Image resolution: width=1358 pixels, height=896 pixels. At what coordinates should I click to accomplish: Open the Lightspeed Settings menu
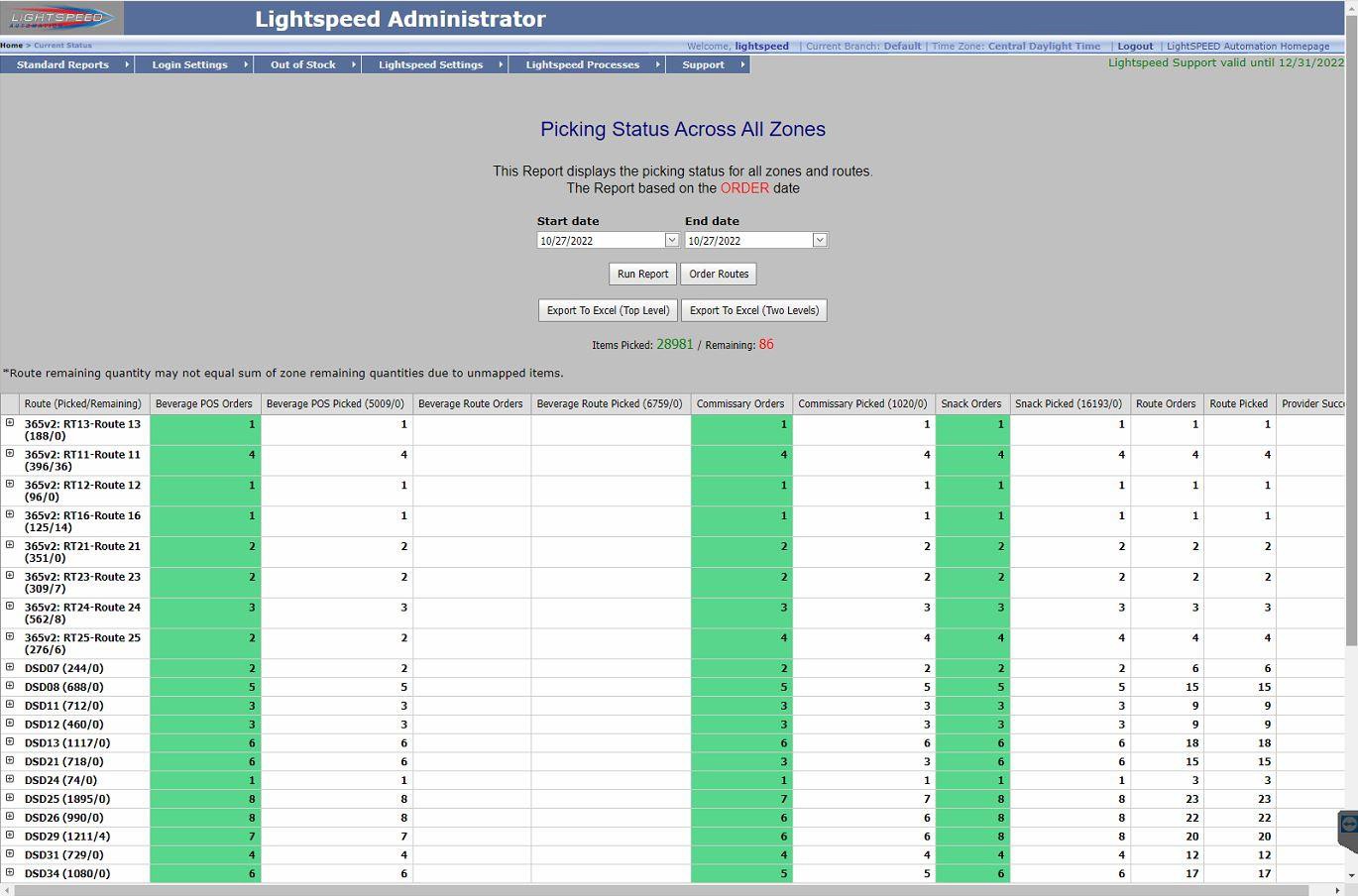[435, 64]
